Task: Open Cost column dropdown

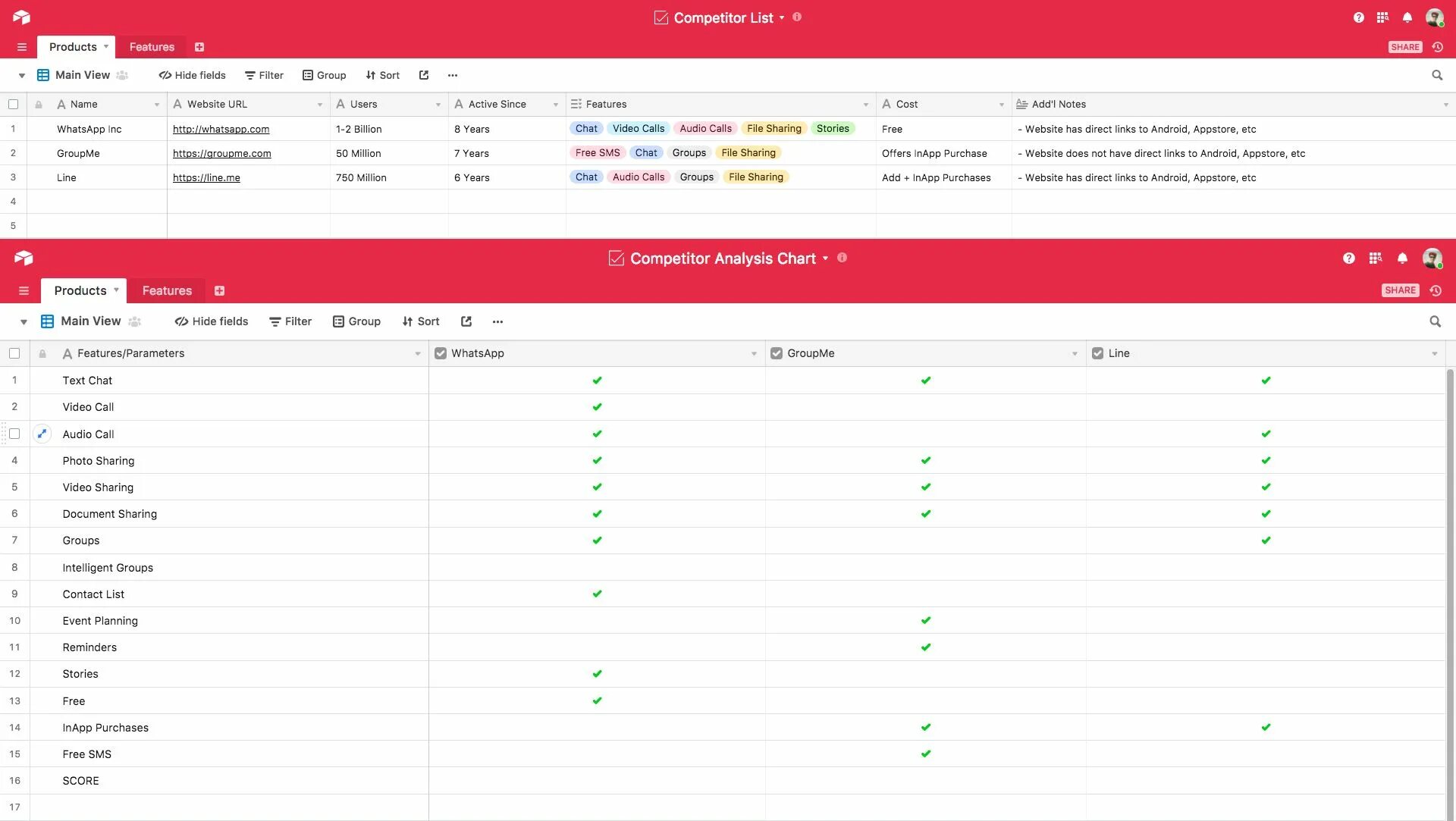Action: pos(1002,105)
